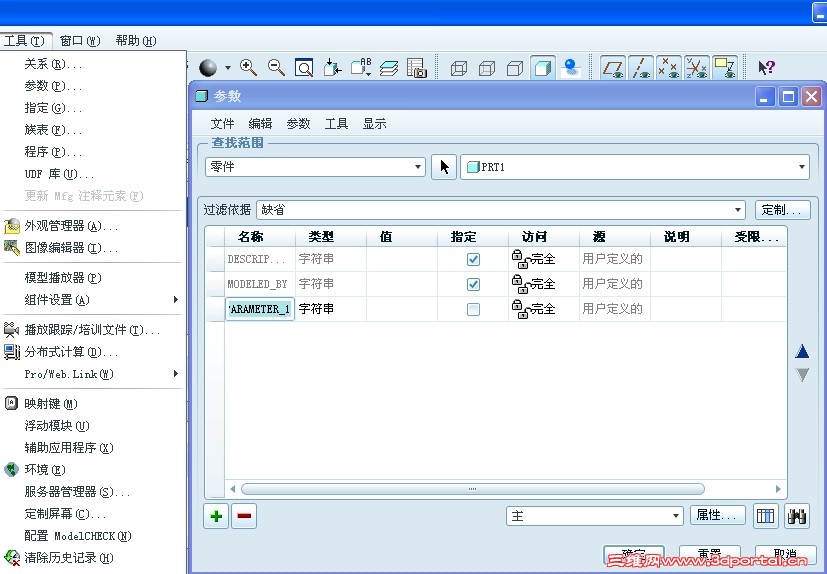Uncheck 指定 checkbox for DESCRIP row
The width and height of the screenshot is (827, 574).
pos(473,259)
